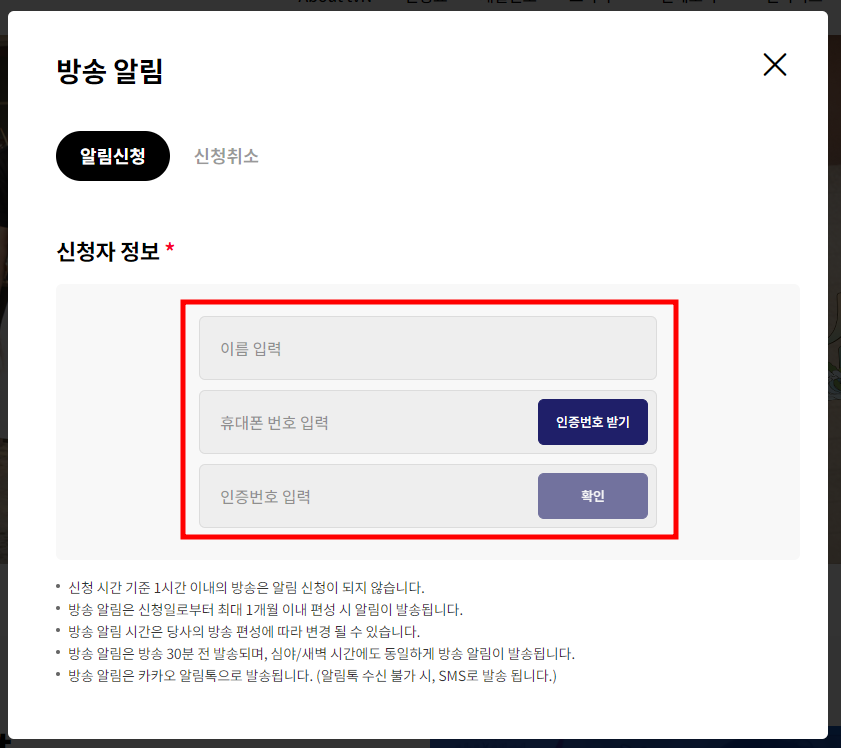Select the 방송 알림 dialog title
Screen dimensions: 841x748
pos(109,71)
